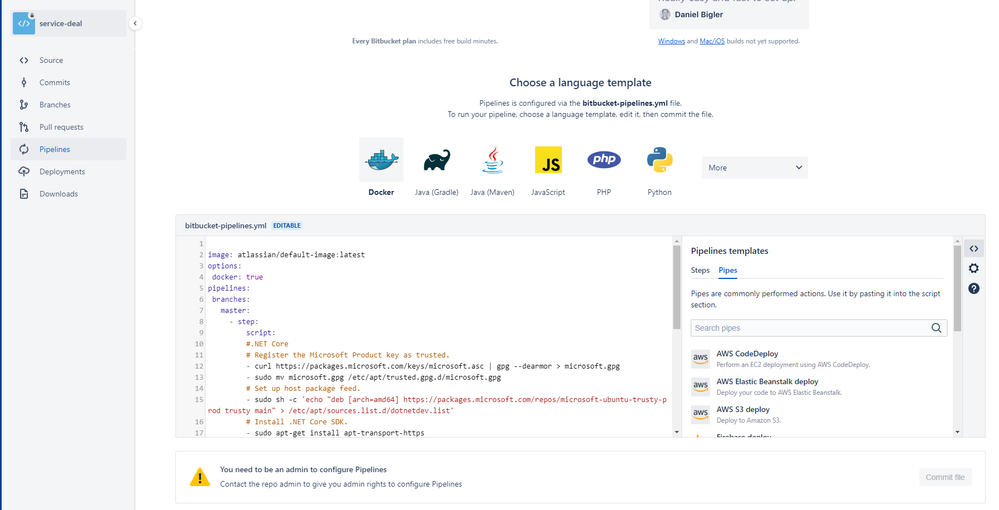This screenshot has height=510, width=999.
Task: Click the search magnifier in Search pipes
Action: (x=936, y=328)
